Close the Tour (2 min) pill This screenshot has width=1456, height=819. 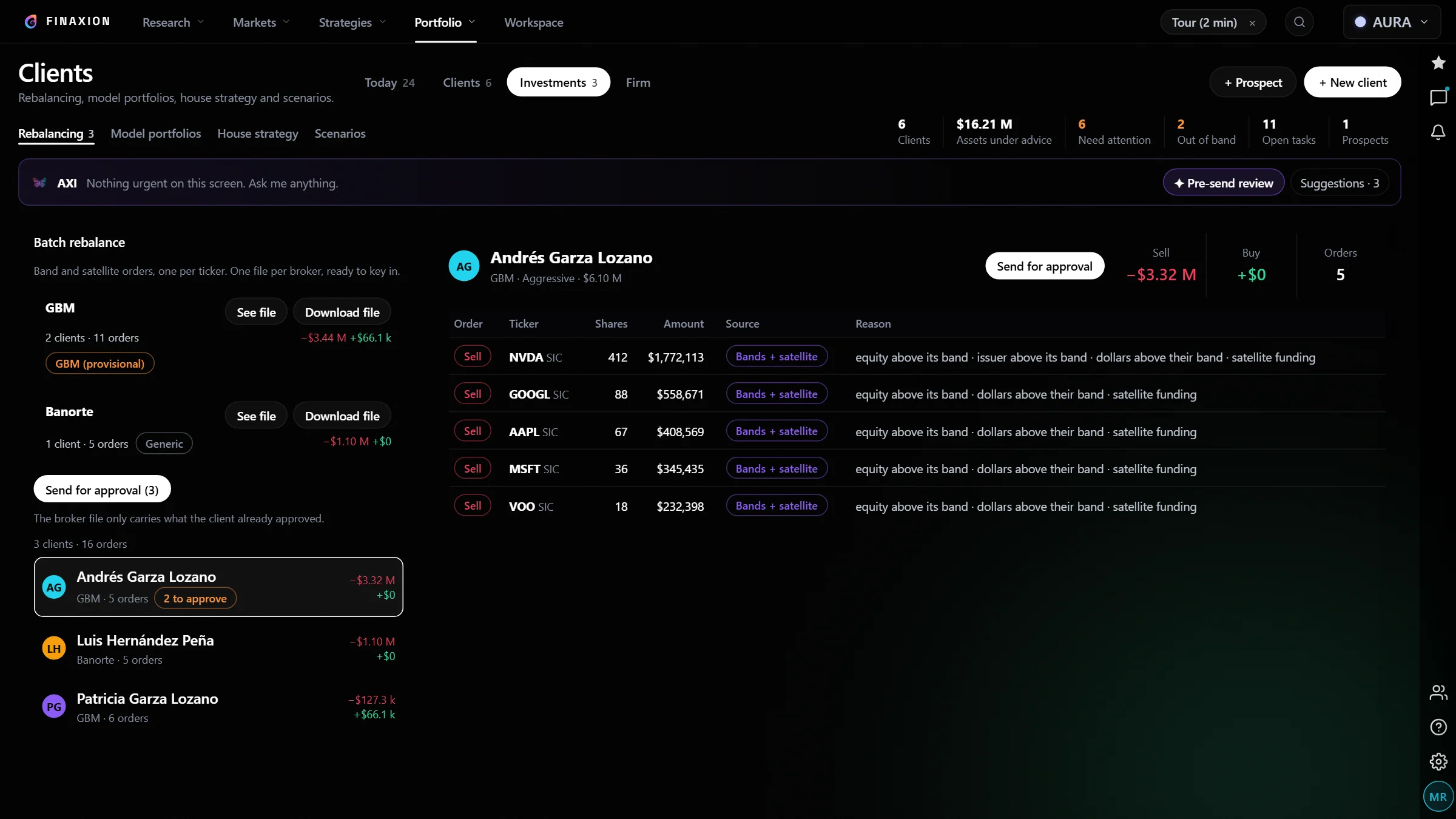pos(1252,23)
